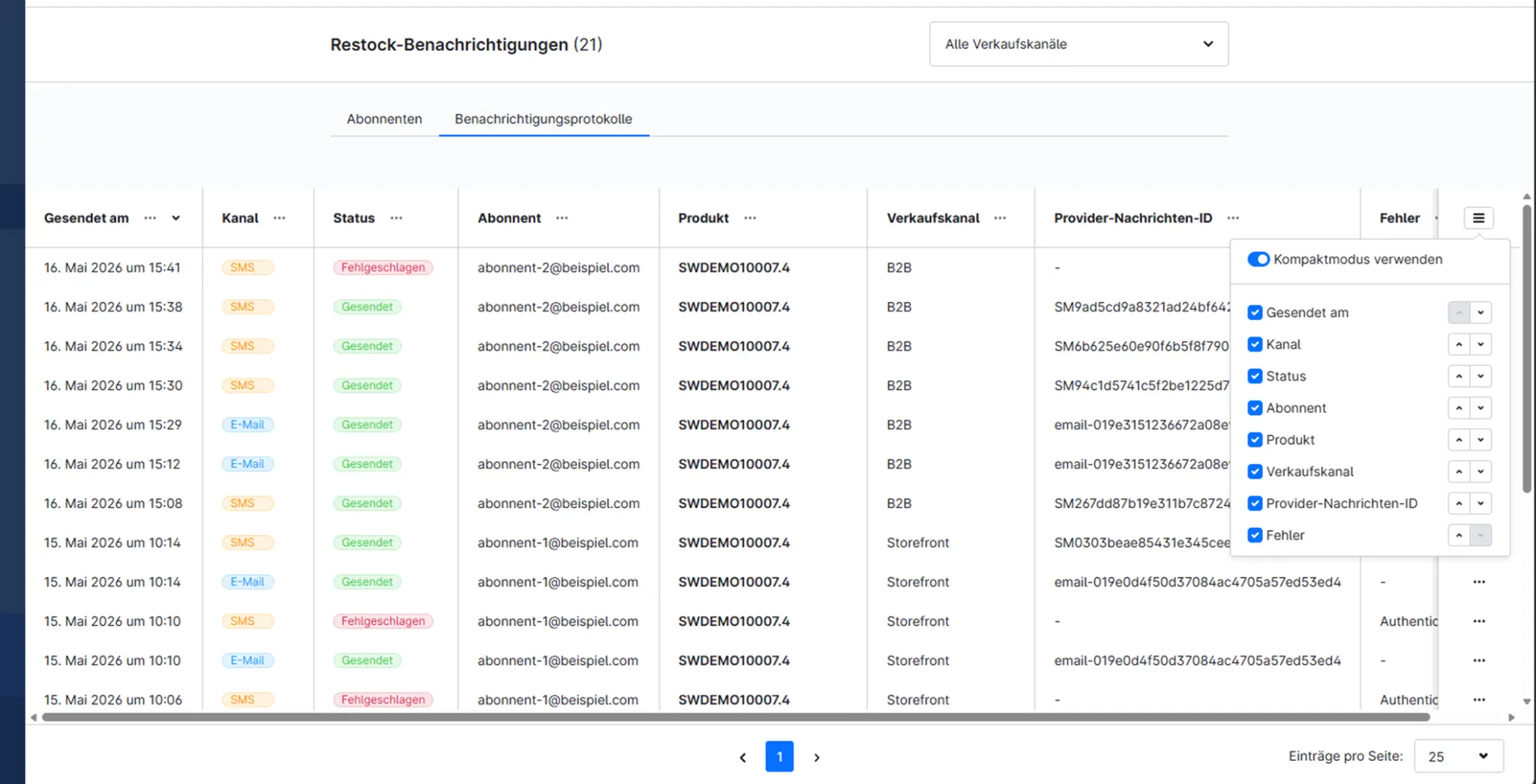The height and width of the screenshot is (784, 1536).
Task: Click Gesendet badge in 16. Mai 15:12 row
Action: (x=367, y=464)
